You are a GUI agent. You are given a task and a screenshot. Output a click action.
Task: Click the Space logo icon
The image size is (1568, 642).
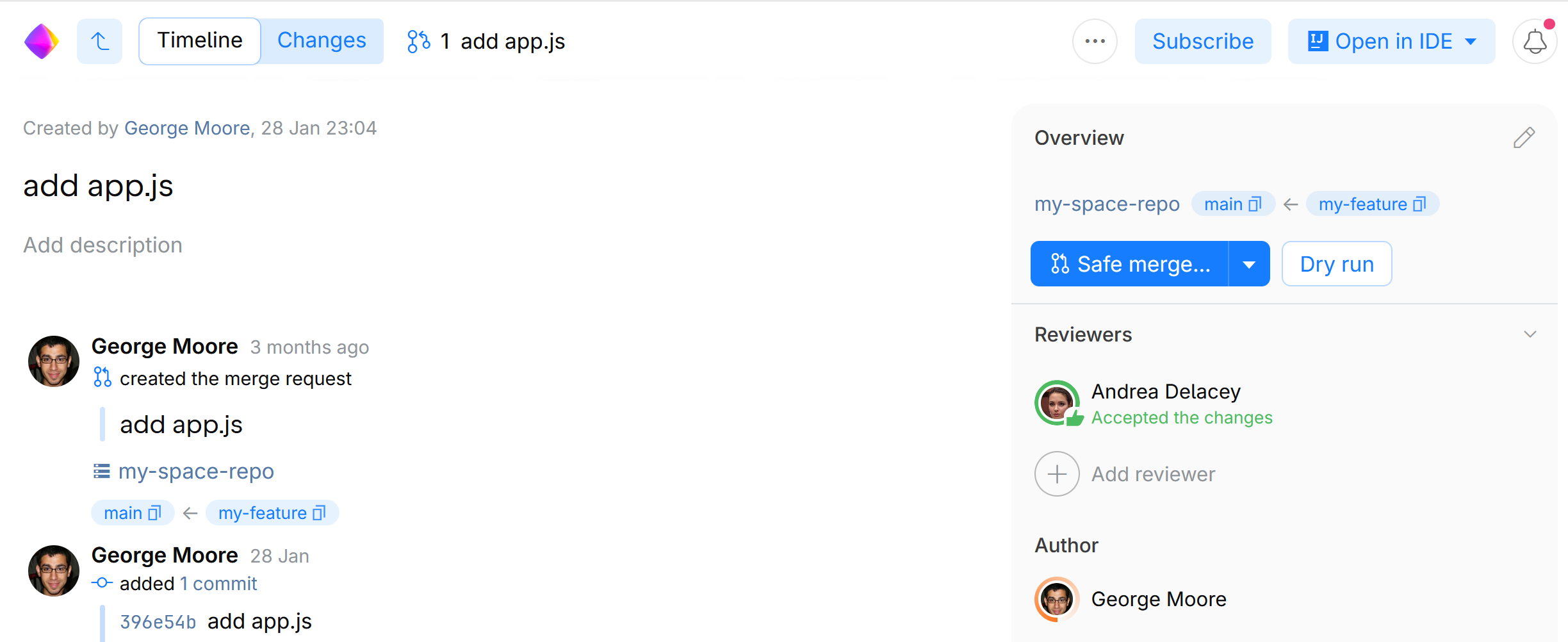pyautogui.click(x=42, y=42)
